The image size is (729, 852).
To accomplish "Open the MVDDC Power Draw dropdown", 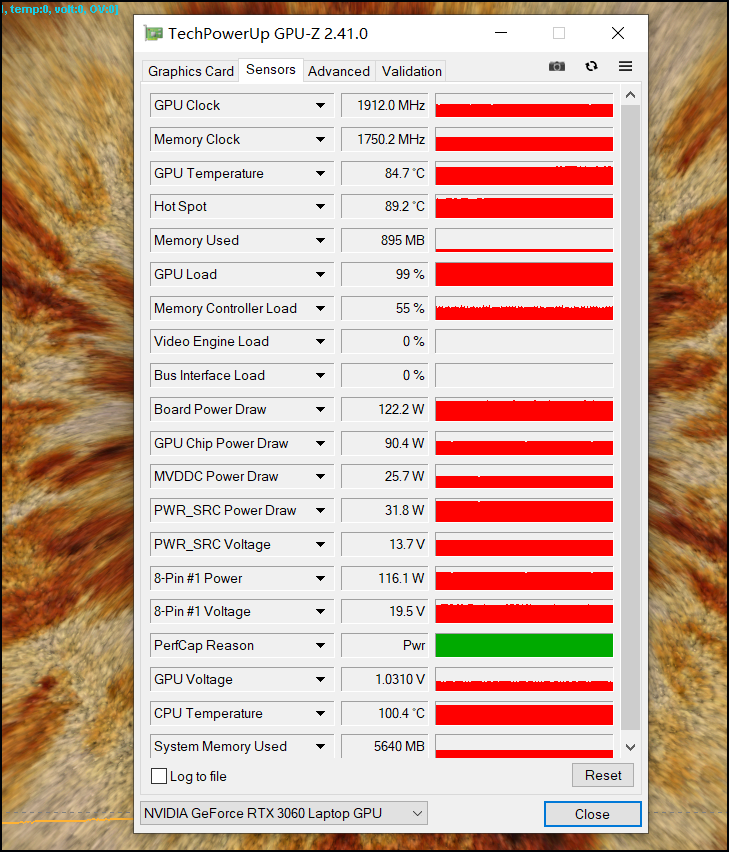I will 320,477.
